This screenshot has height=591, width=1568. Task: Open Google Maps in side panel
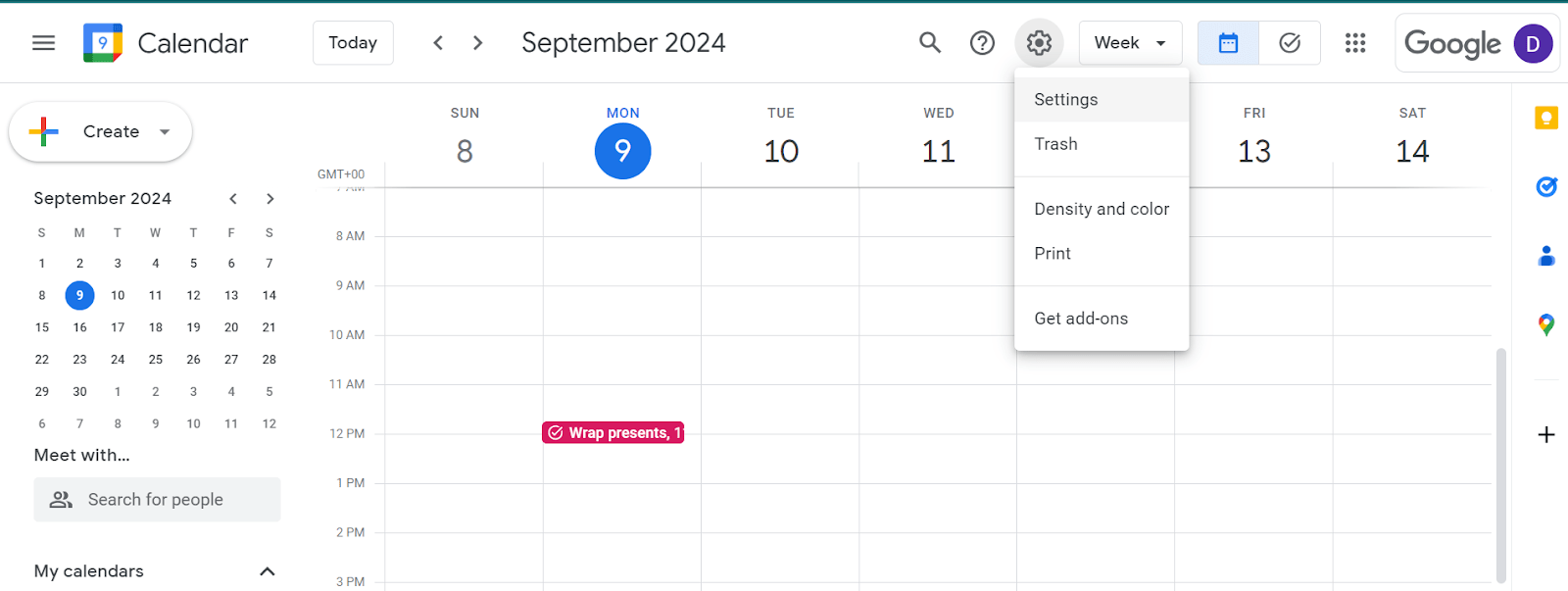(1545, 324)
